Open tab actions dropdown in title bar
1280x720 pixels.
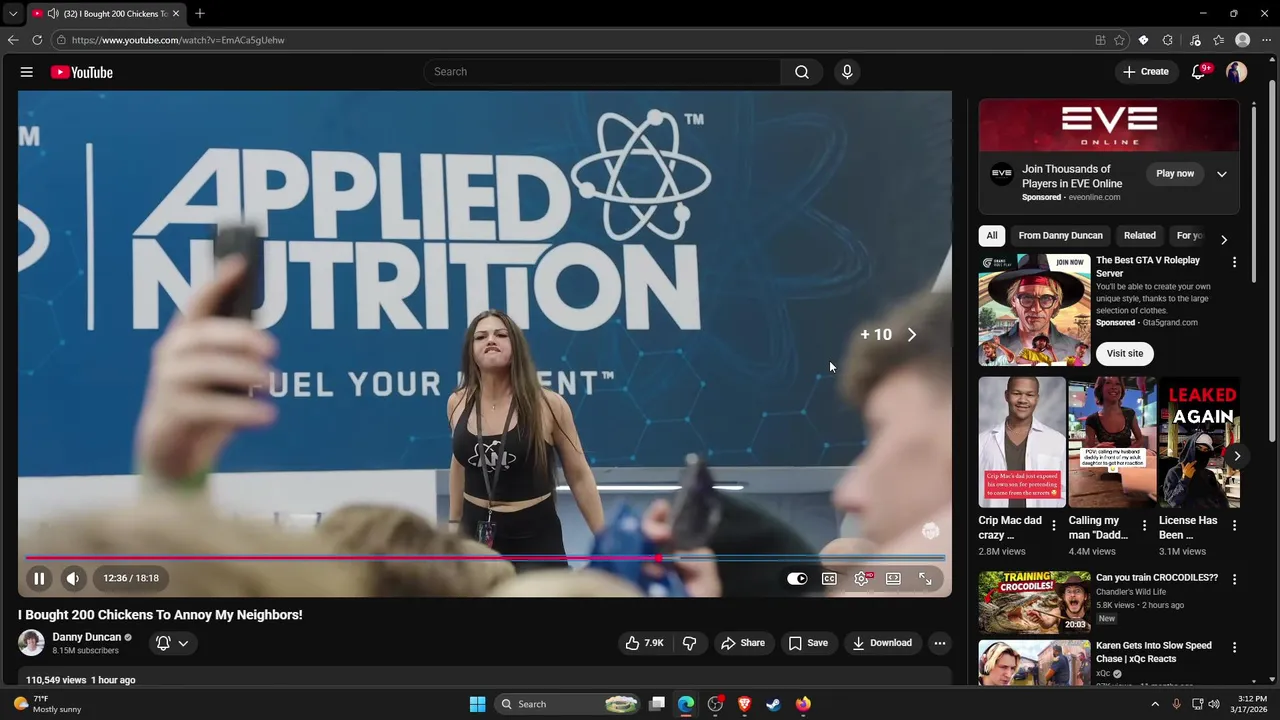tap(12, 13)
